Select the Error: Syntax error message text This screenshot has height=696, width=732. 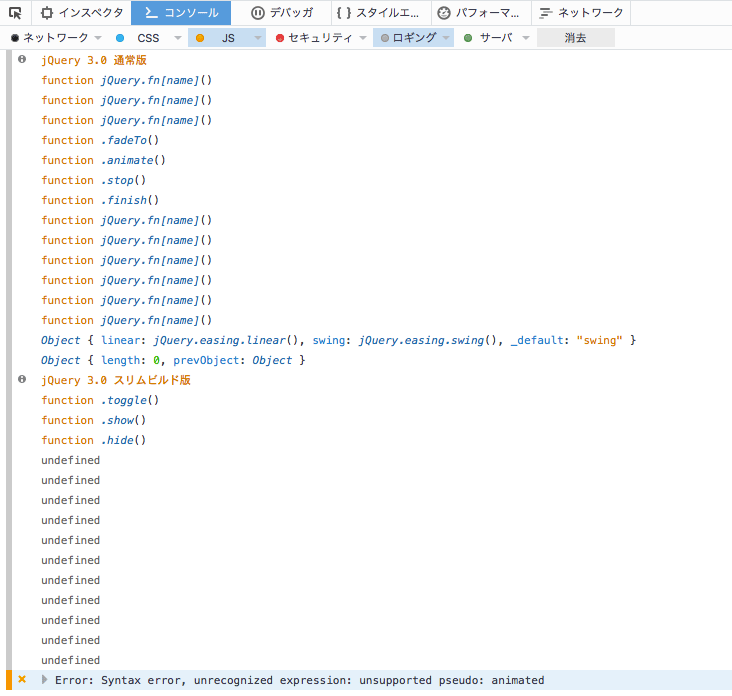(299, 680)
